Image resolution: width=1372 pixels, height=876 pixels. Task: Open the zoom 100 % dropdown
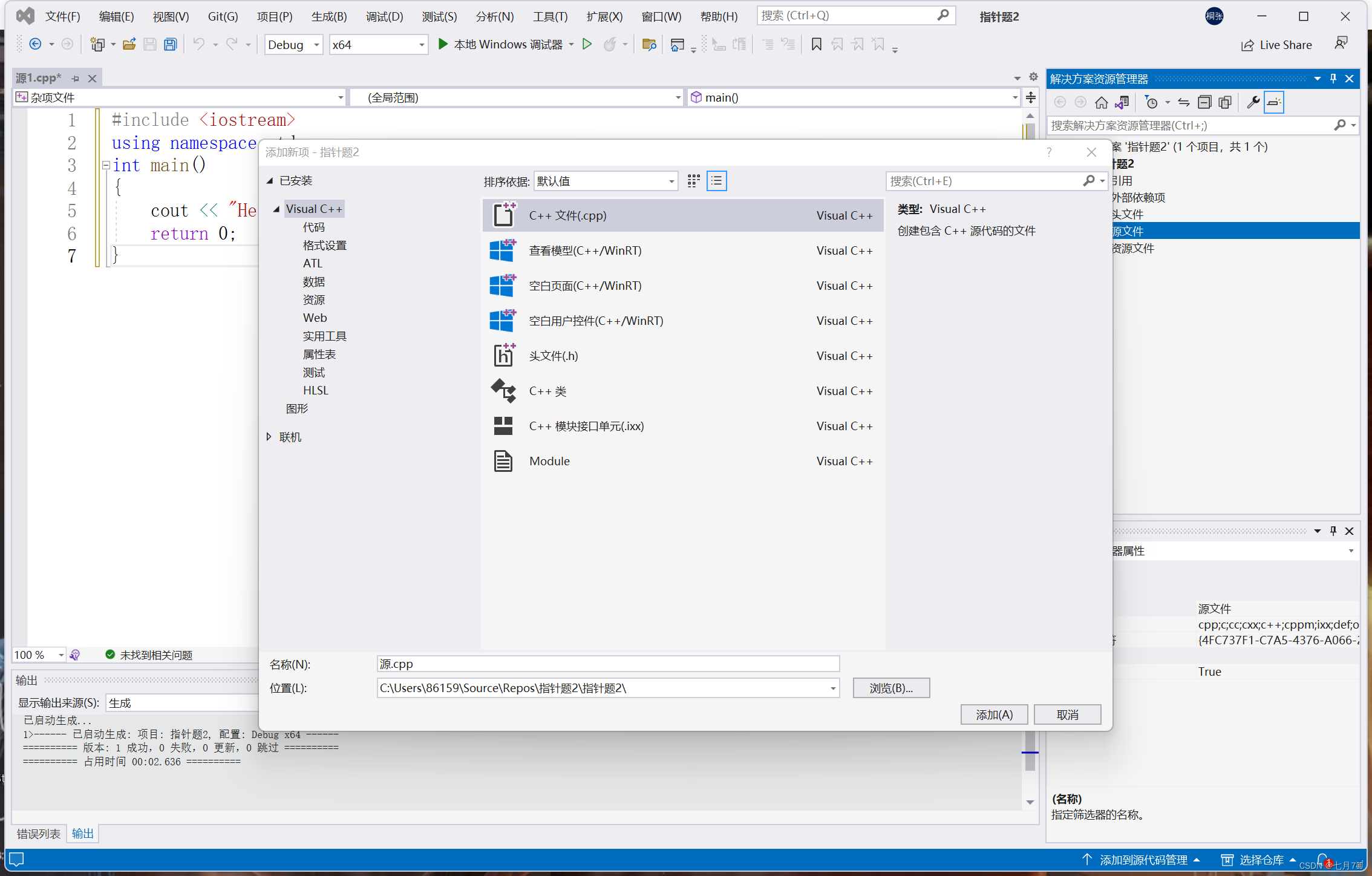point(39,655)
